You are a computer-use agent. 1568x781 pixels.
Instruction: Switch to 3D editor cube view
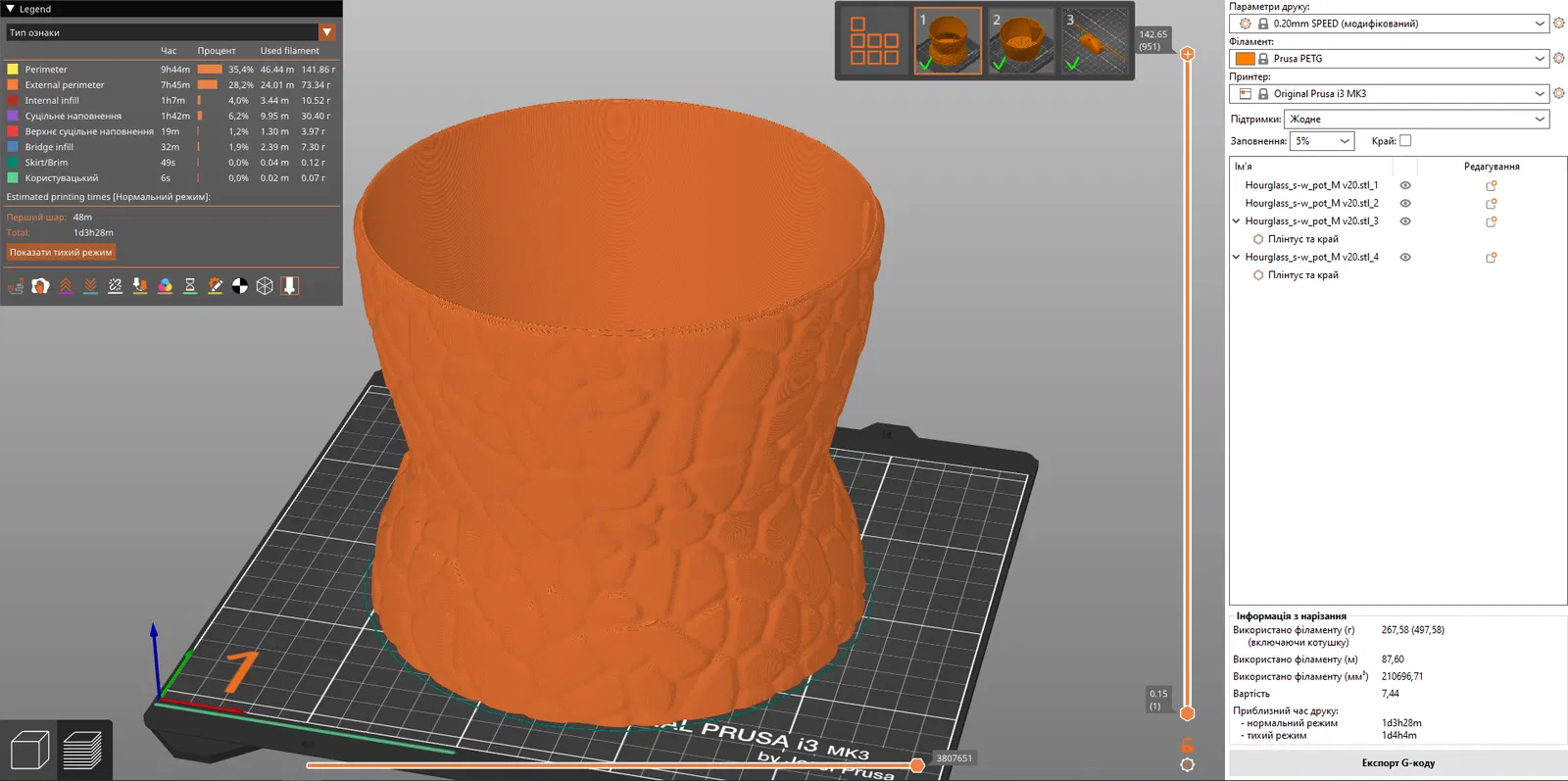pyautogui.click(x=29, y=751)
